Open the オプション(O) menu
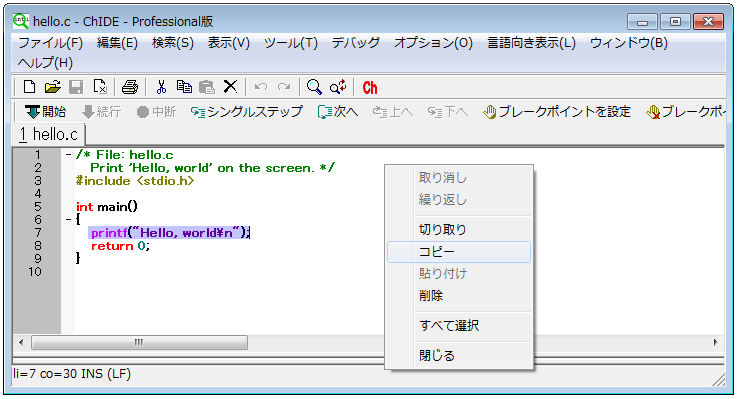The width and height of the screenshot is (738, 399). point(433,43)
